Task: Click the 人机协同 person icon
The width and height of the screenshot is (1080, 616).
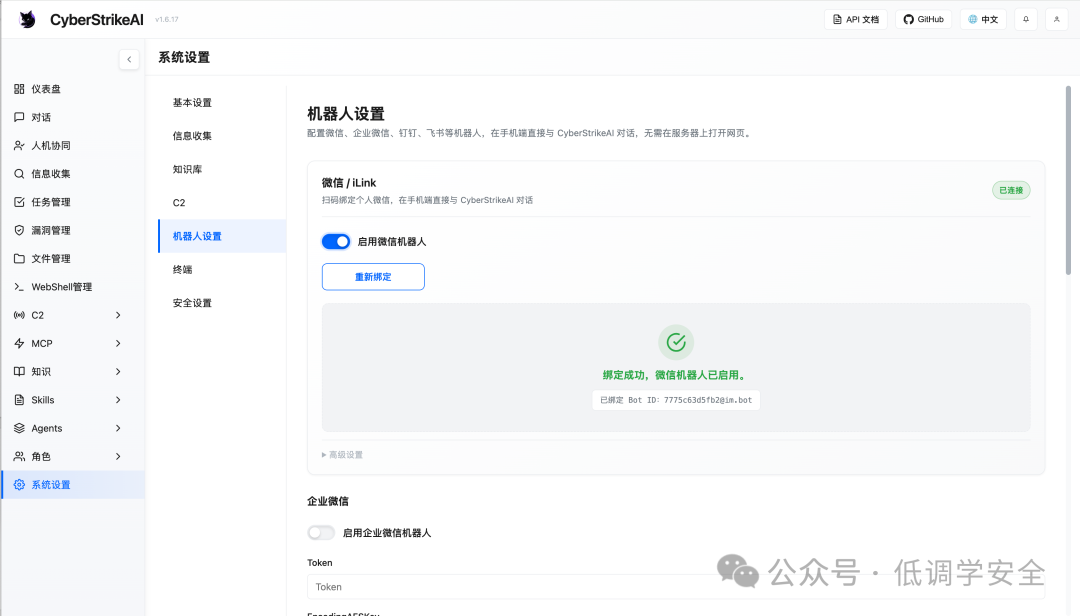Action: coord(19,145)
